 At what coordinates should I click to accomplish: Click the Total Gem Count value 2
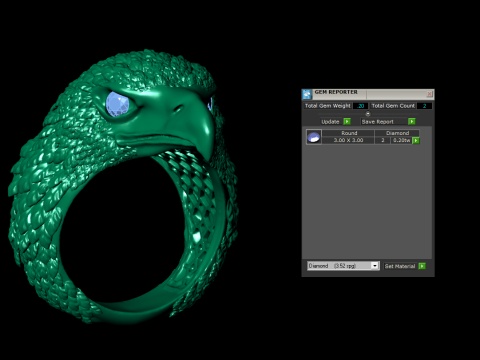[424, 106]
